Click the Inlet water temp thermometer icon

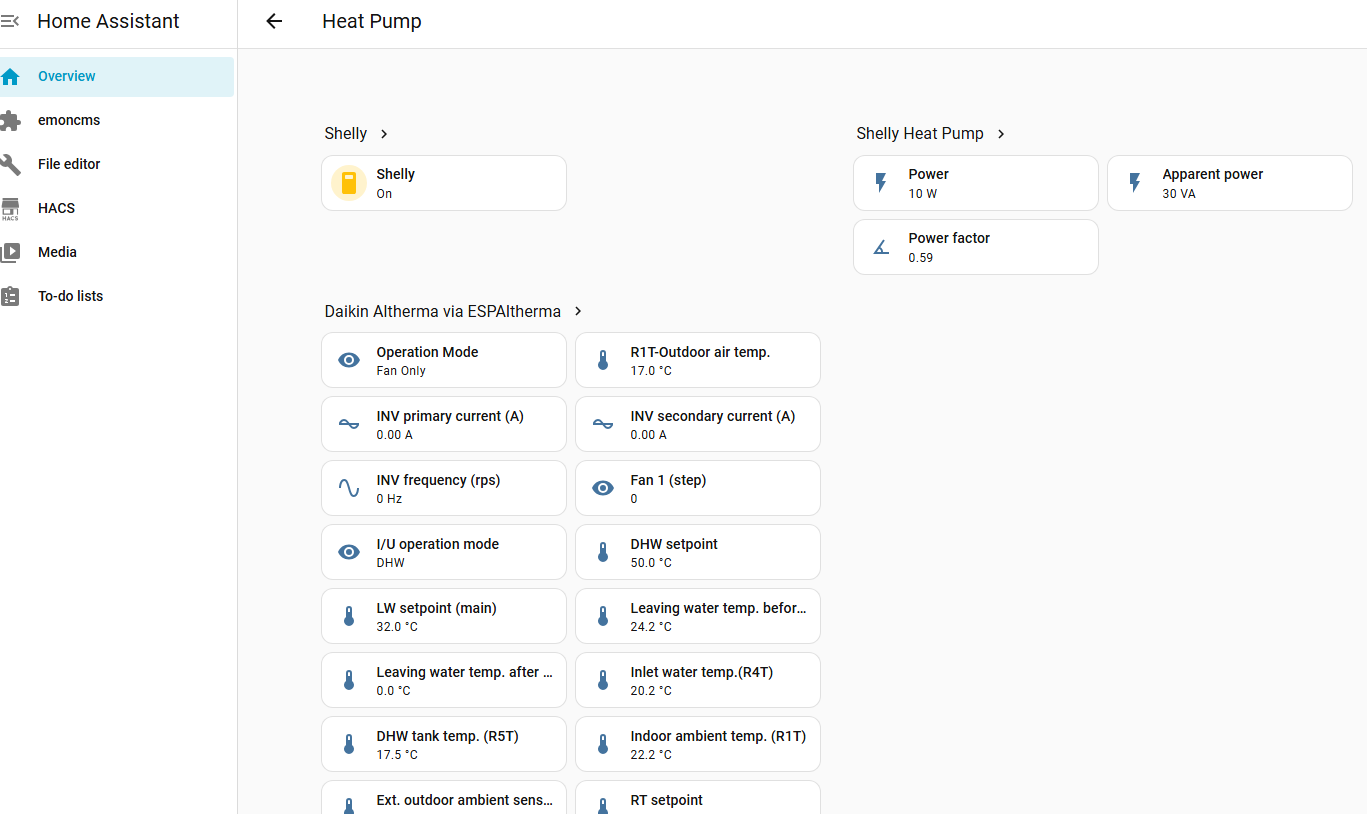[x=603, y=681]
